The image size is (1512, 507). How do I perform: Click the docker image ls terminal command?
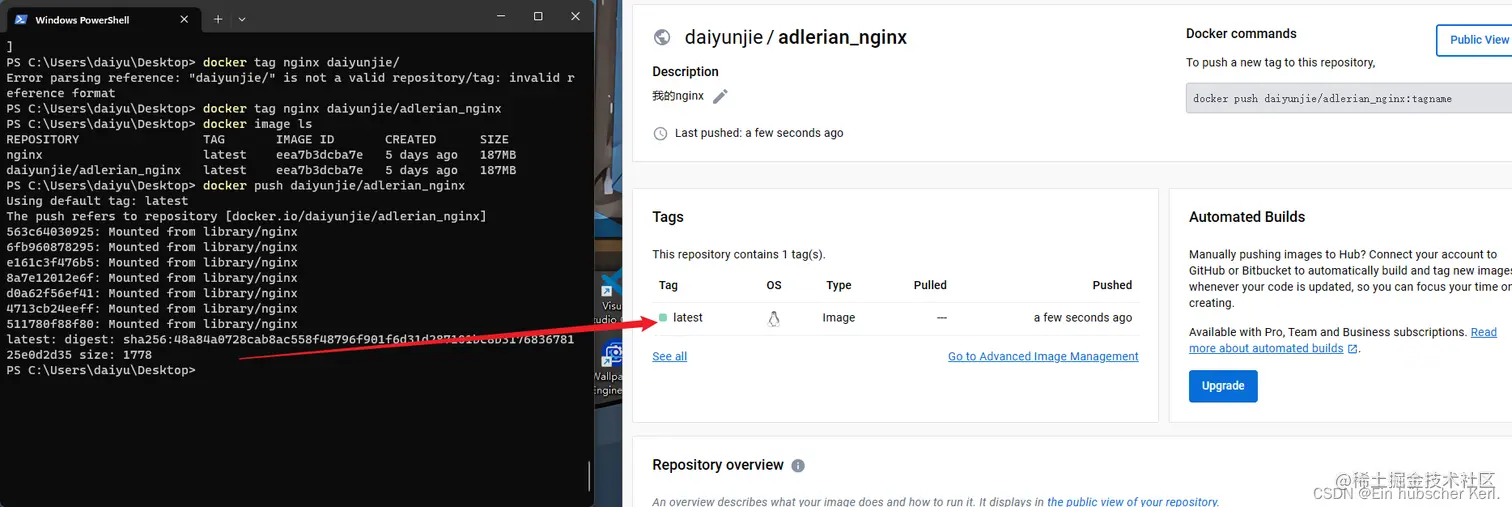click(257, 124)
